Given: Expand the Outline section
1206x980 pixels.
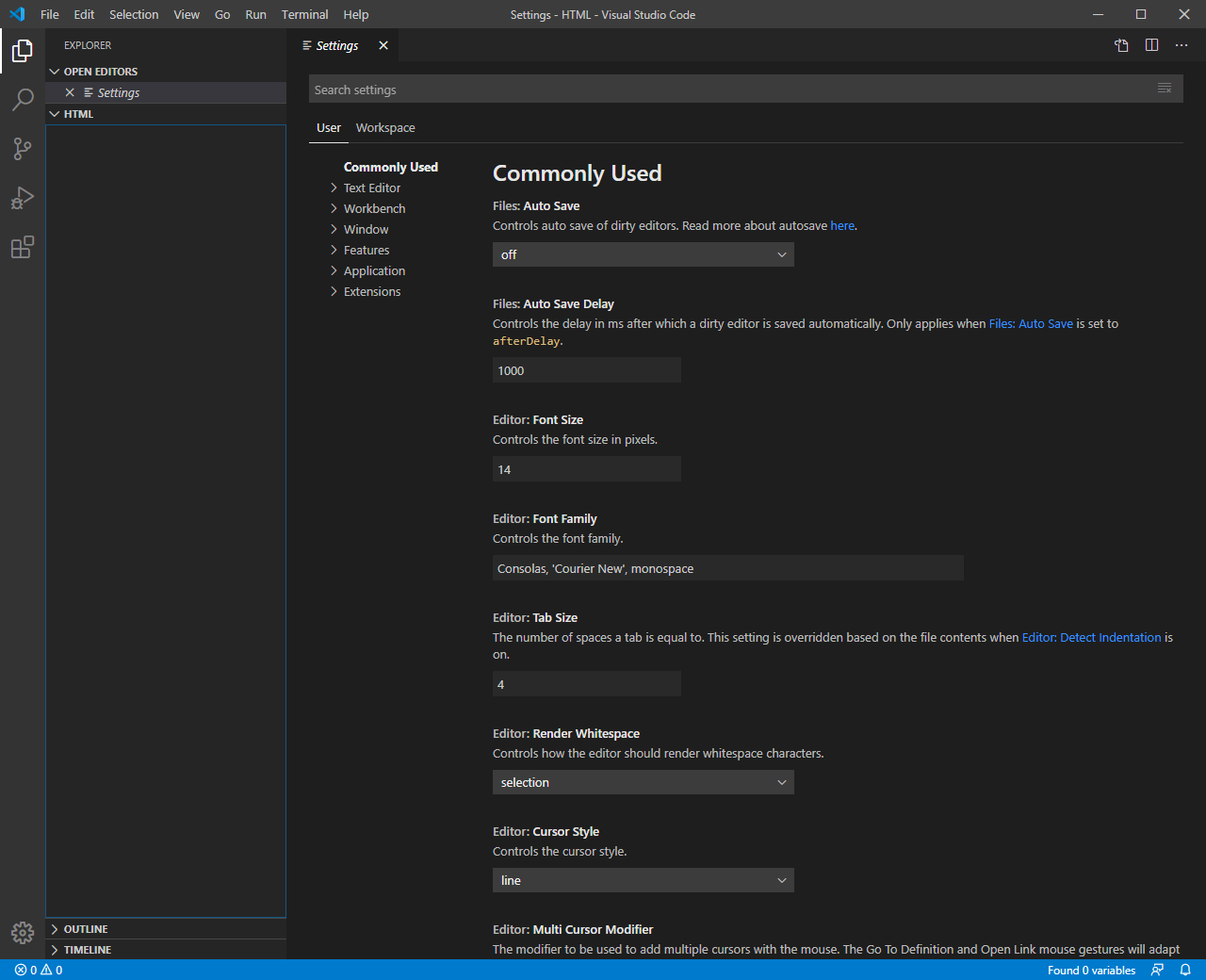Looking at the screenshot, I should pyautogui.click(x=166, y=929).
